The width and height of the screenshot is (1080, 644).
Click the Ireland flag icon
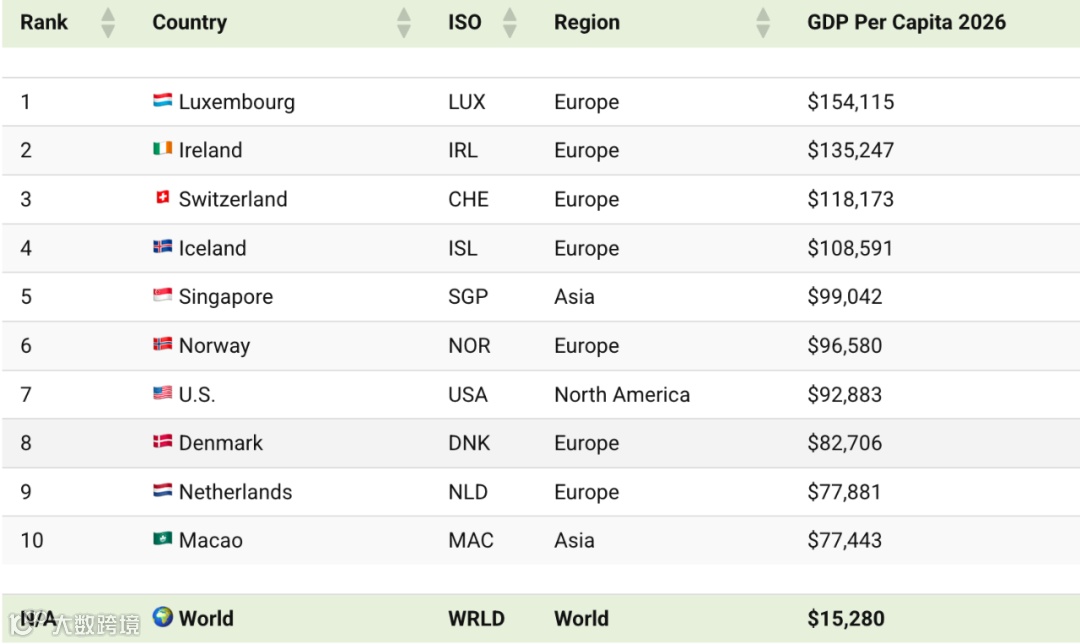coord(162,149)
